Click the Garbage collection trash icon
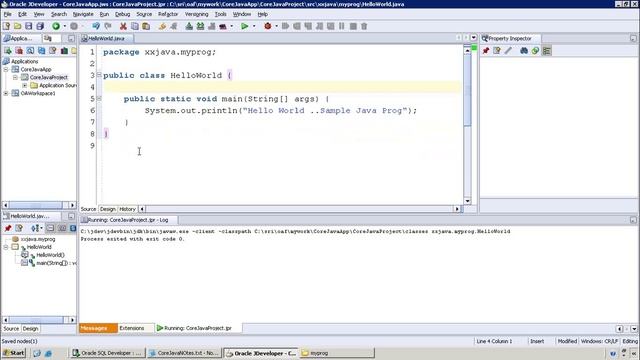The height and width of the screenshot is (360, 640). [x=364, y=26]
